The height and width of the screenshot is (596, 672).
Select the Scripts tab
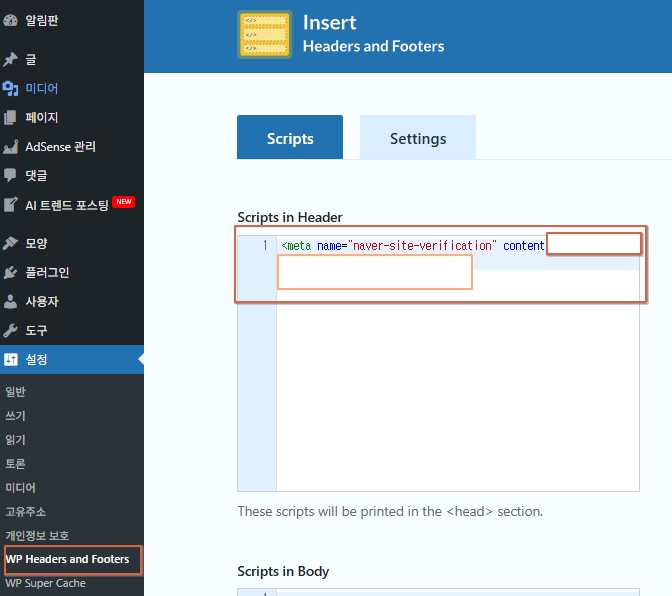(290, 138)
